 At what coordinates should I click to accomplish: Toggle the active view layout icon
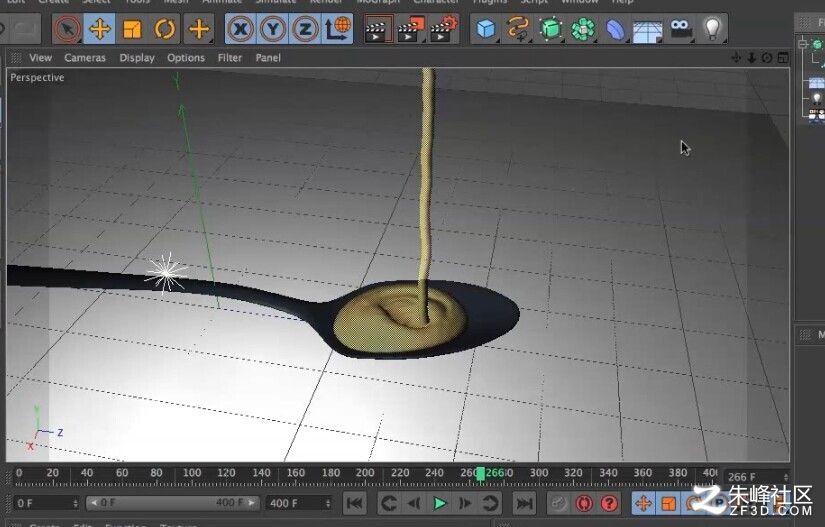[783, 58]
